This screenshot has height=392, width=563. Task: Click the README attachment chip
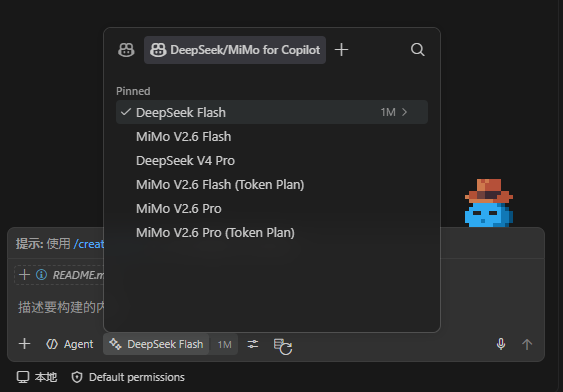(x=59, y=275)
